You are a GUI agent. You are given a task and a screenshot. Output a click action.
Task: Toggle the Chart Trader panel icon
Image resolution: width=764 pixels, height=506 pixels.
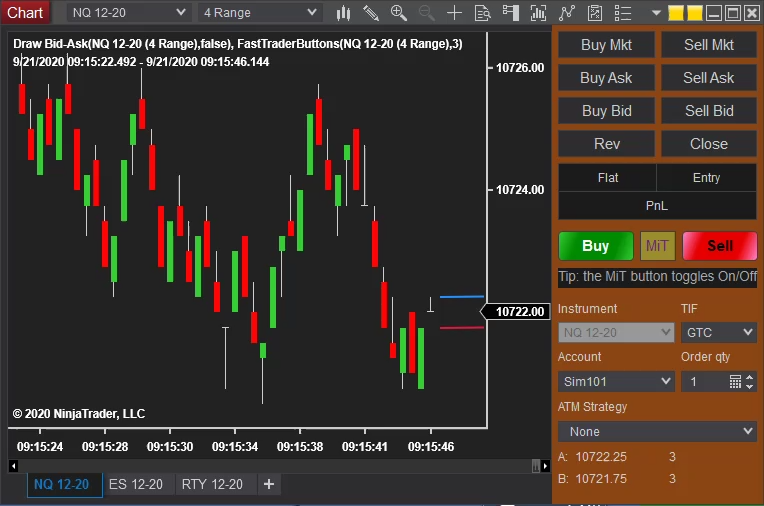[511, 13]
